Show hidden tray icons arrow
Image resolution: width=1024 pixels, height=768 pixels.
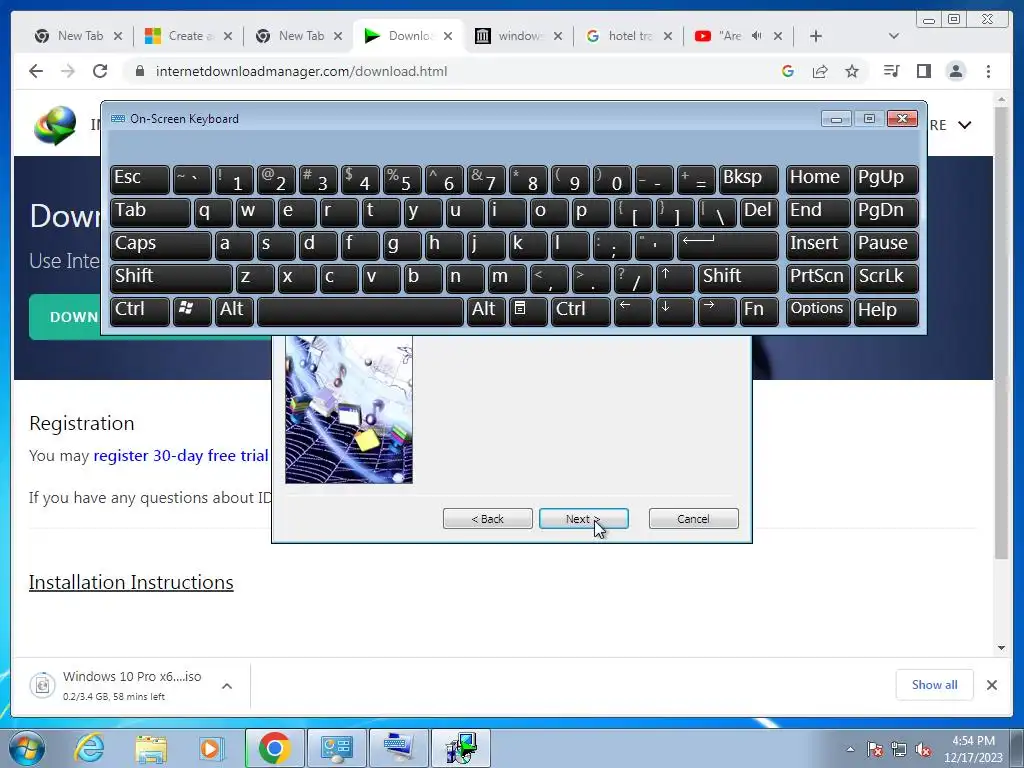[850, 749]
